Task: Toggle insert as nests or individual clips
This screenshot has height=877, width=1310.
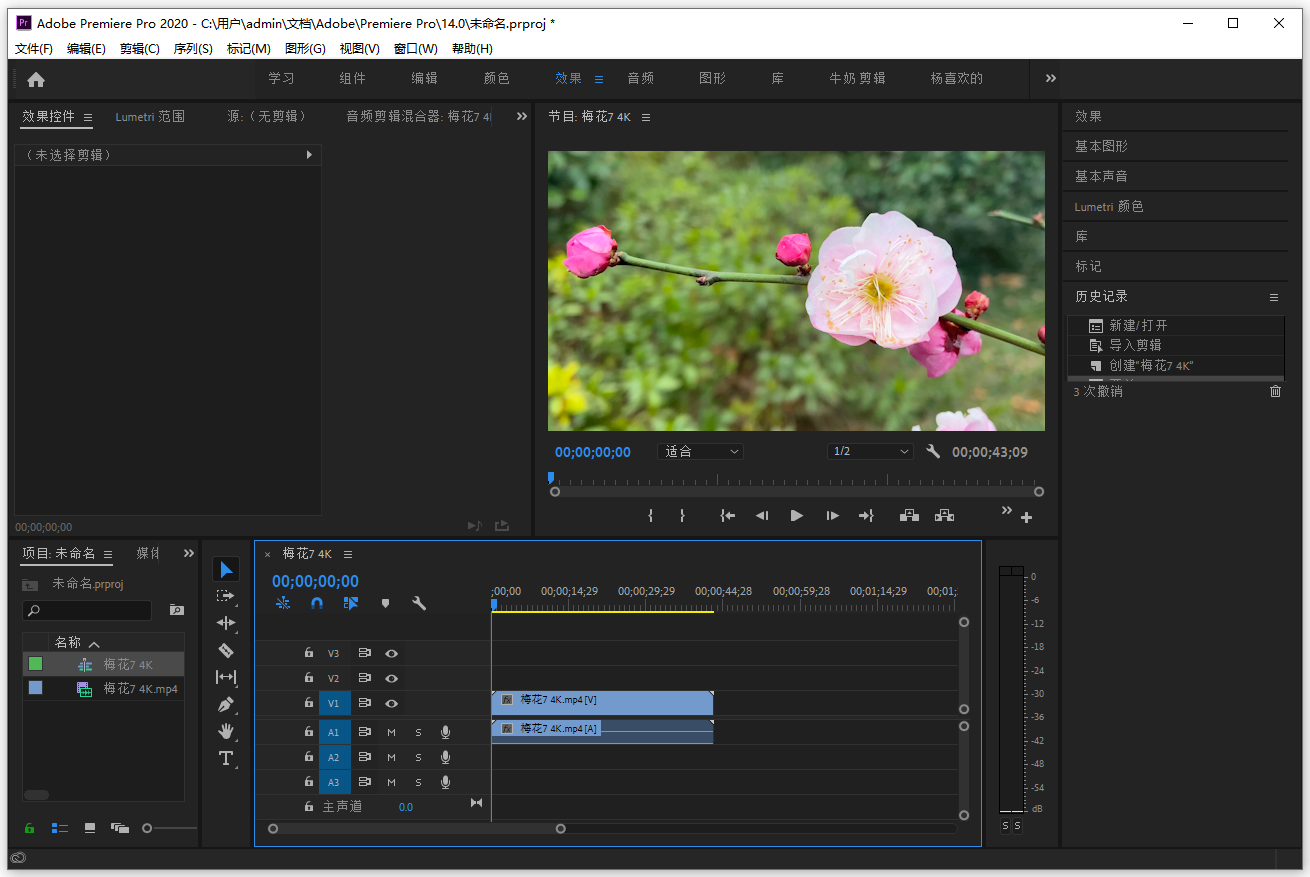Action: (x=283, y=603)
